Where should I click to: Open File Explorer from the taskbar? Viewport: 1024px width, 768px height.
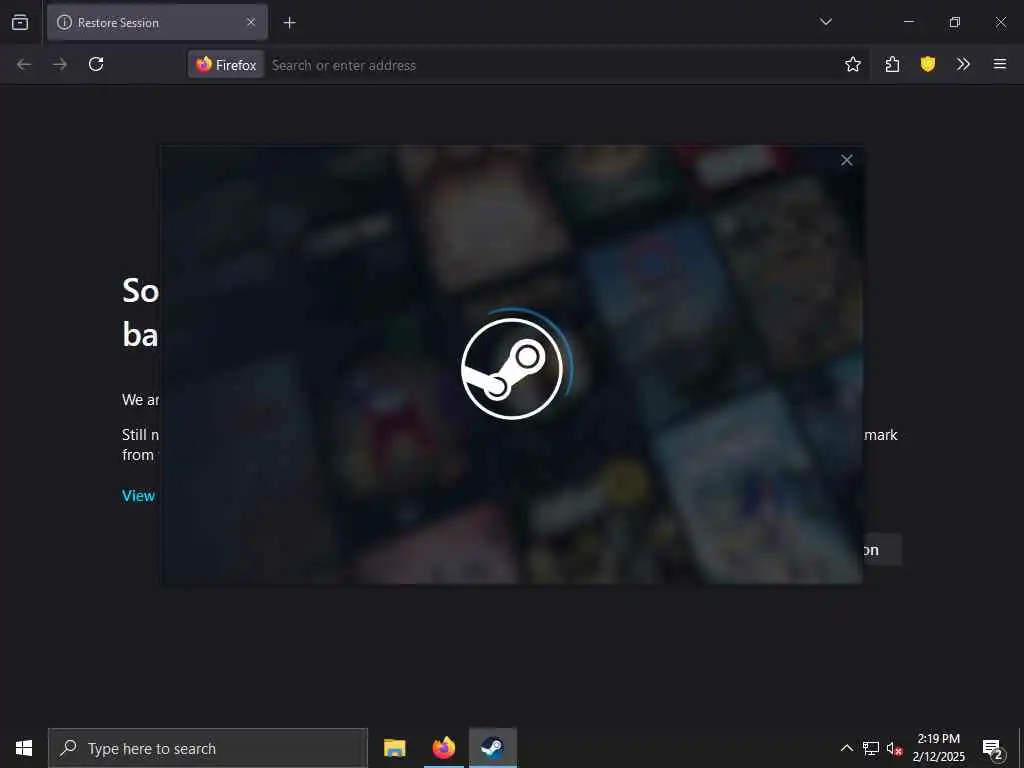click(394, 748)
